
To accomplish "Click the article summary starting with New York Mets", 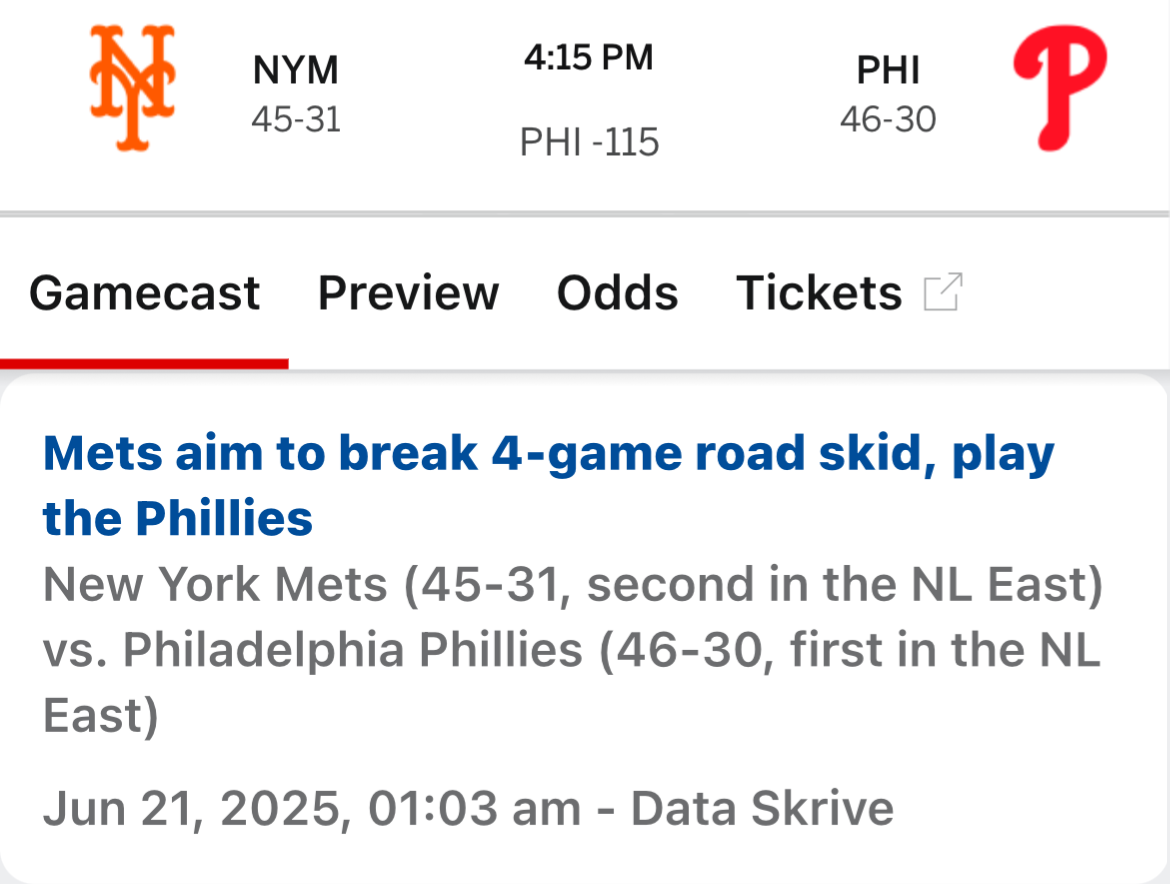I will coord(570,650).
